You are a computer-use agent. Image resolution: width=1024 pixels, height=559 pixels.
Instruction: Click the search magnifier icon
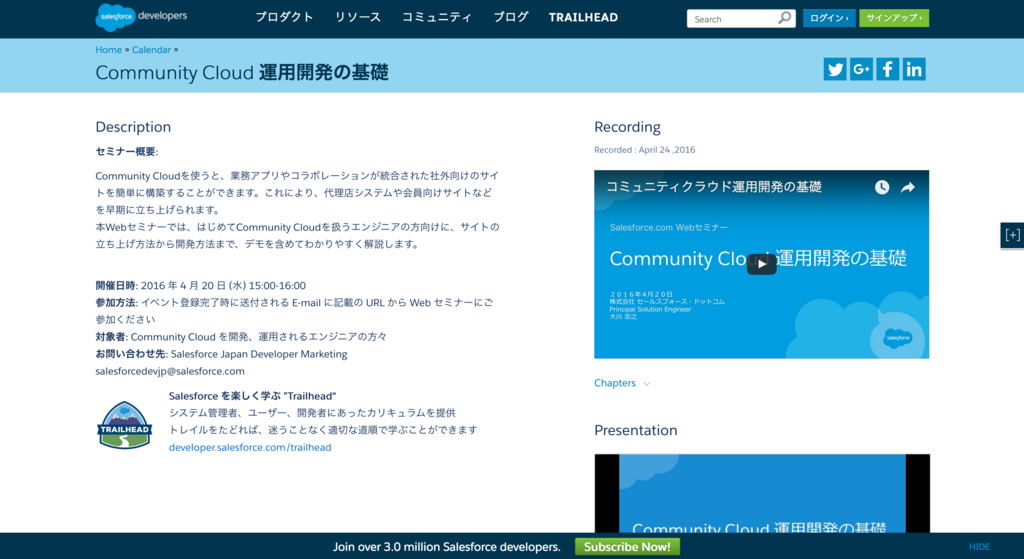[784, 18]
